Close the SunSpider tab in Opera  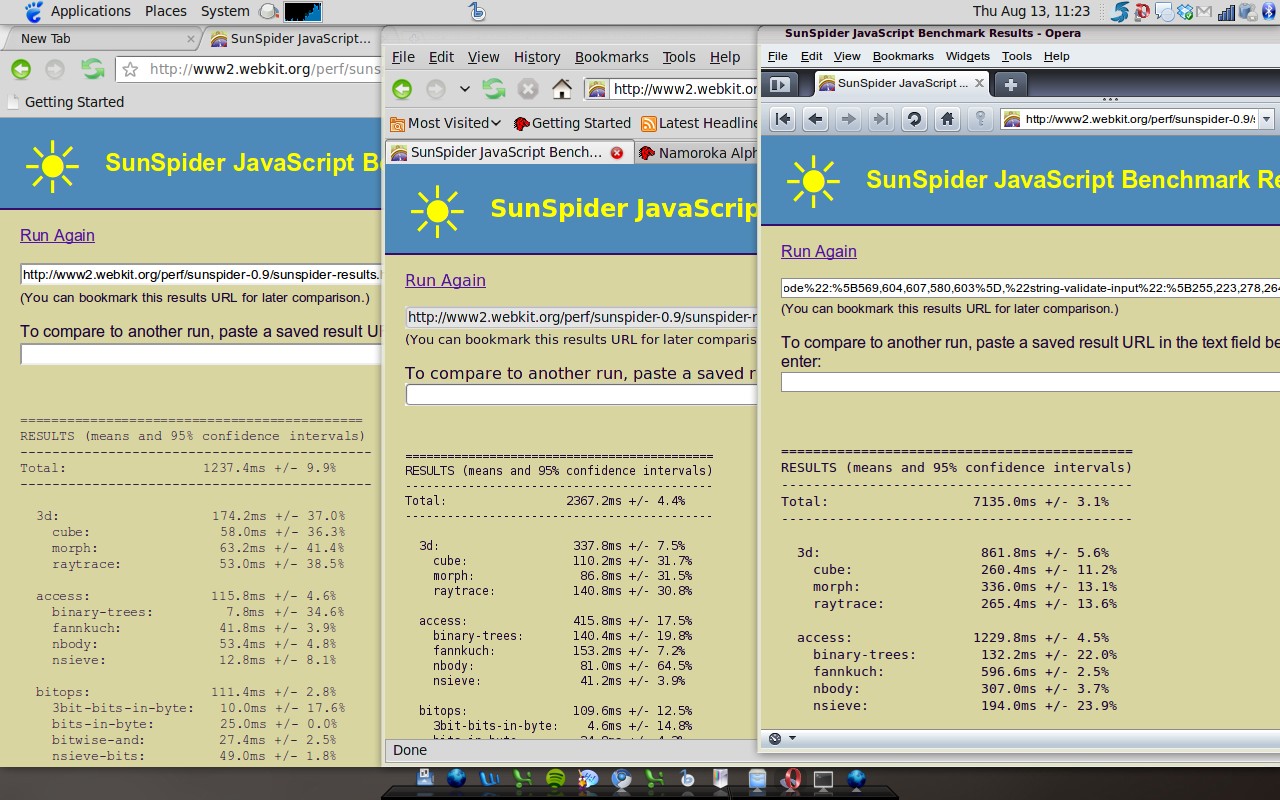tap(980, 83)
